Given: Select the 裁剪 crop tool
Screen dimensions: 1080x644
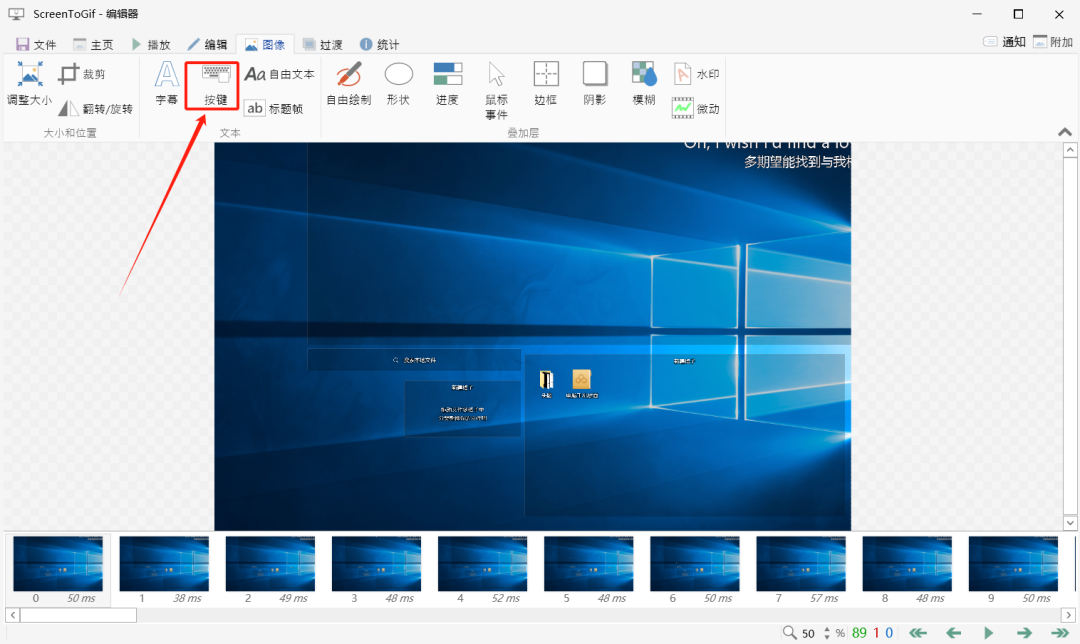Looking at the screenshot, I should coord(82,74).
